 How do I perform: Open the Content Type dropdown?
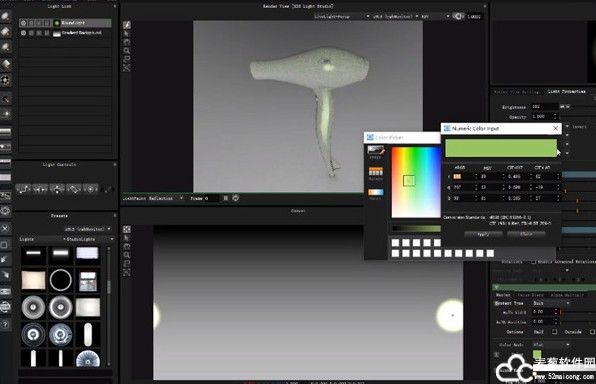click(x=551, y=303)
